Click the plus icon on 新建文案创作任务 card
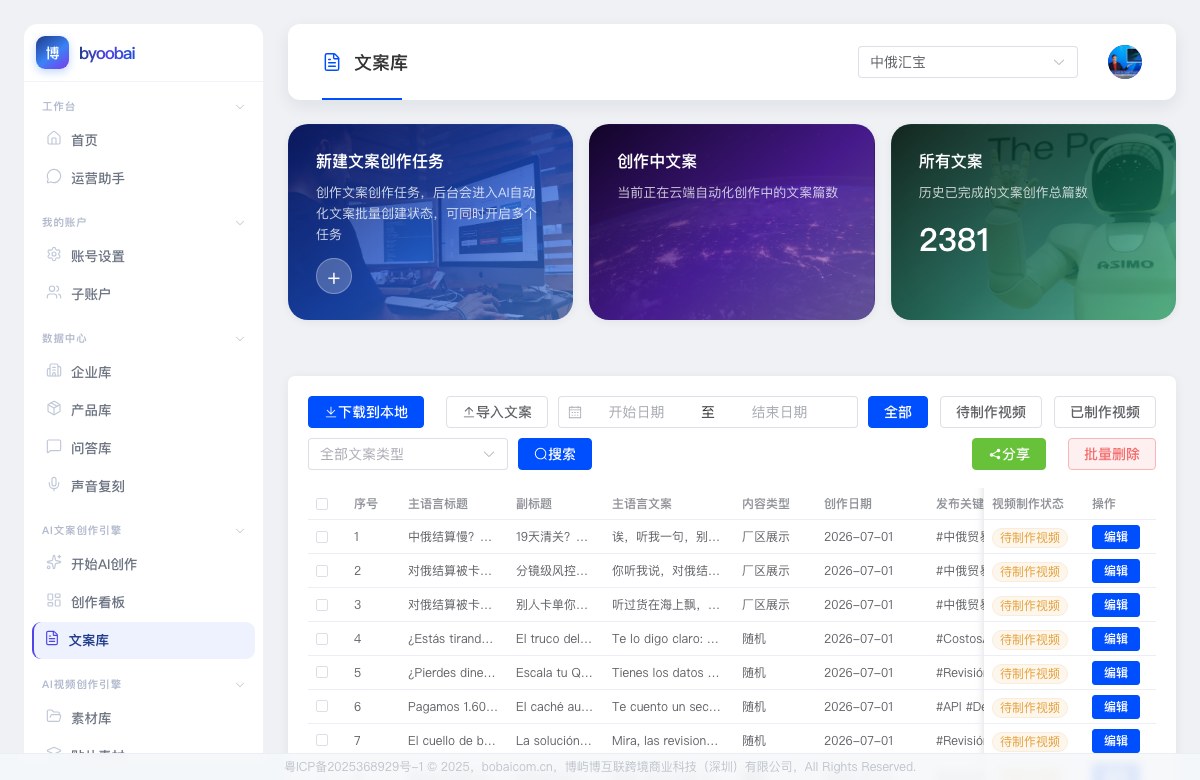1200x780 pixels. [334, 277]
